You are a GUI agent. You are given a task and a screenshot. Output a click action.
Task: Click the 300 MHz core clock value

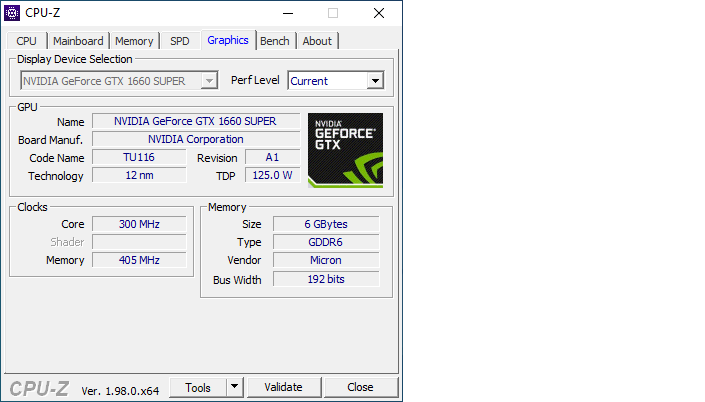point(139,224)
